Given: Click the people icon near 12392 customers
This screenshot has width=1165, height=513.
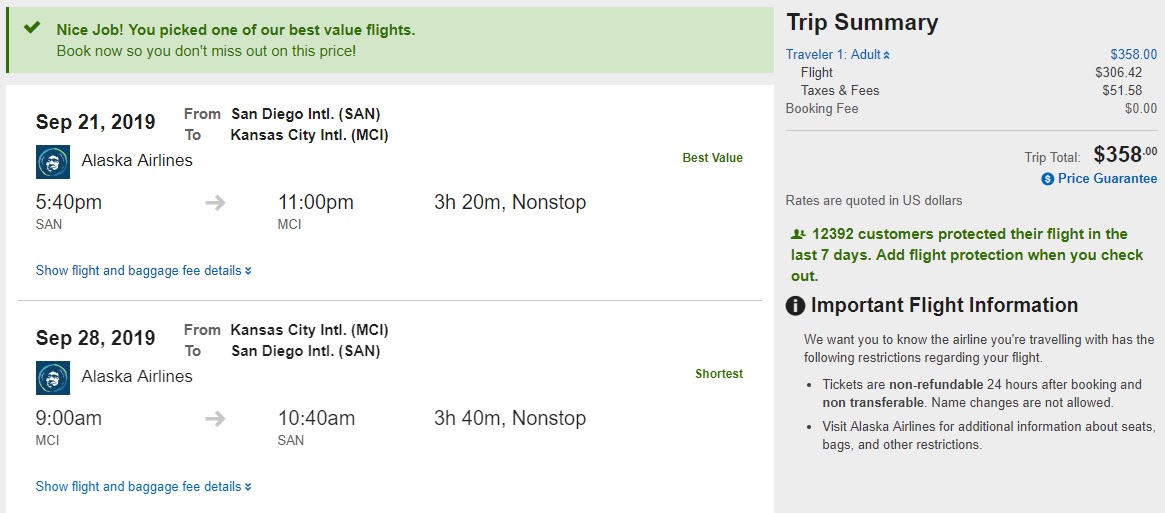Looking at the screenshot, I should (x=797, y=234).
